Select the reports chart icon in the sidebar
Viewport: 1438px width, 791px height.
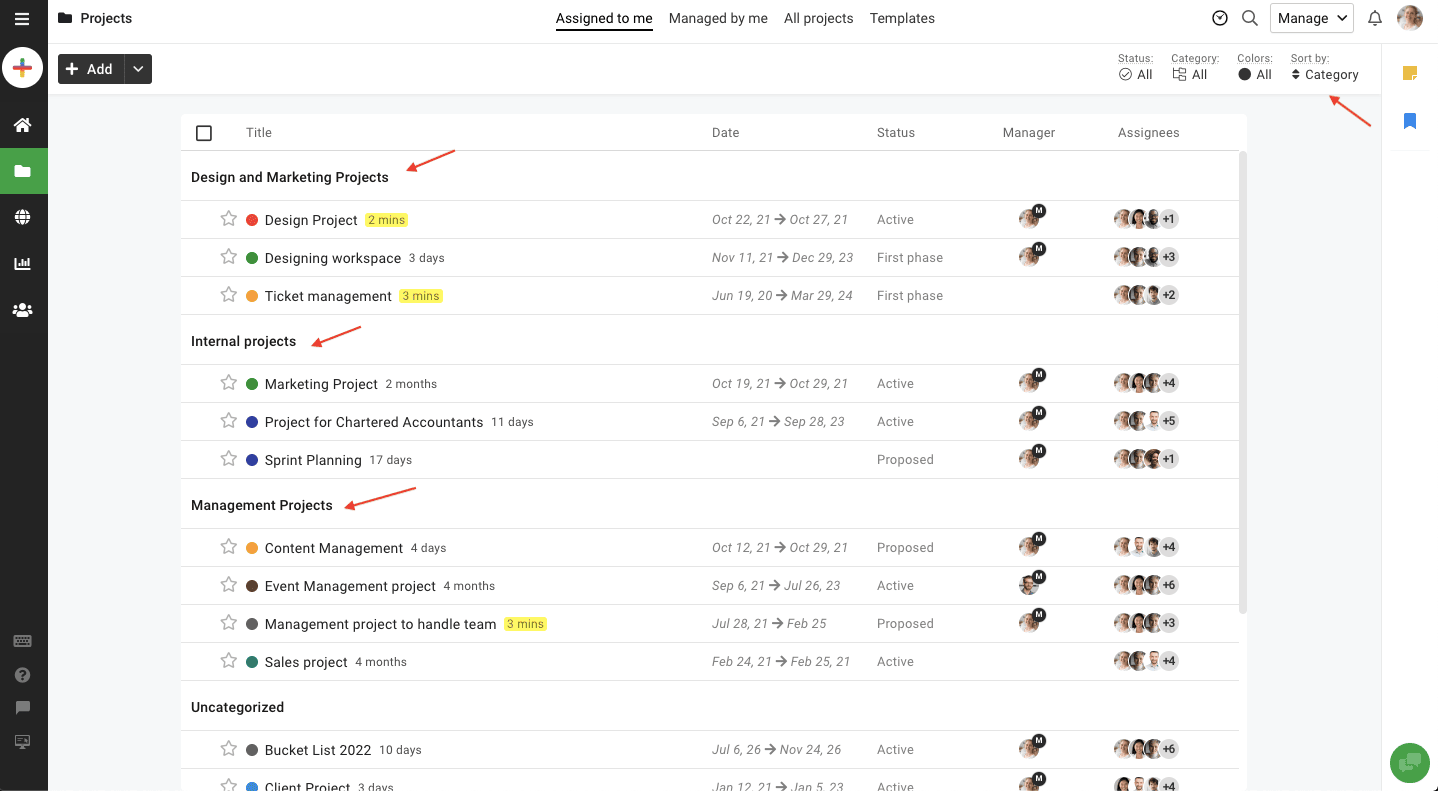22,263
